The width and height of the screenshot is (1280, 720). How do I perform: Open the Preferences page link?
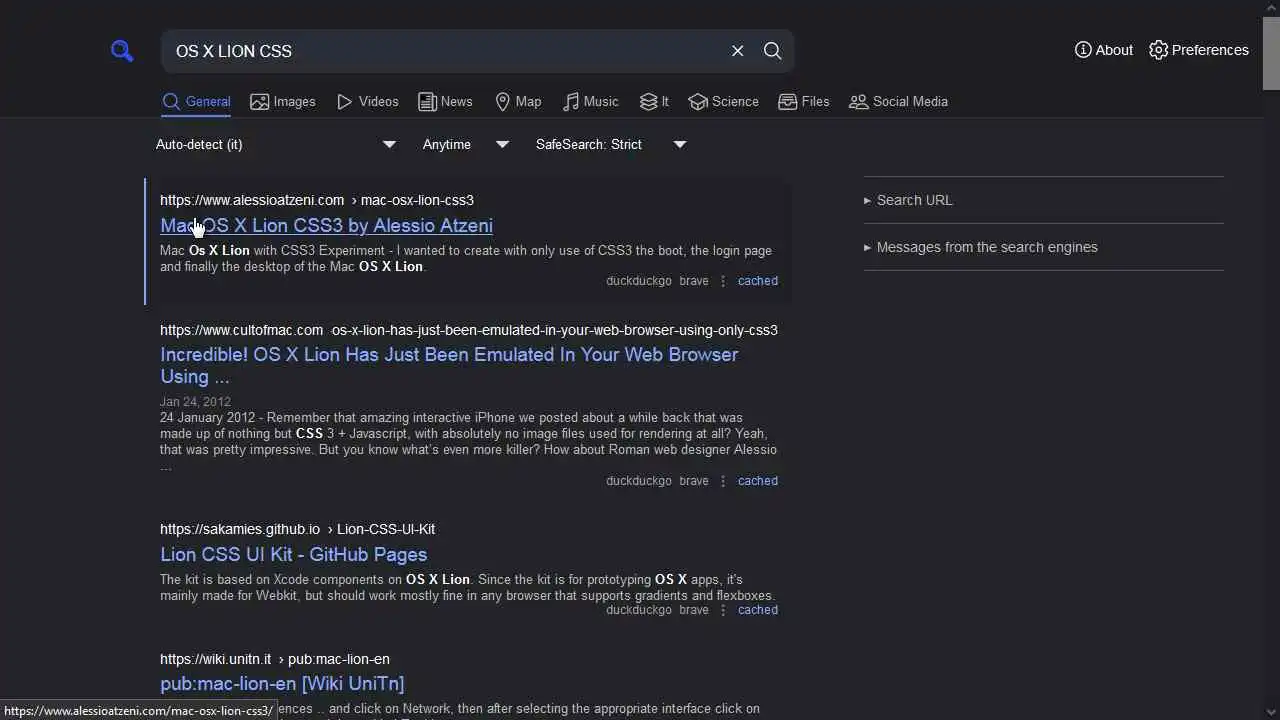click(x=1199, y=50)
